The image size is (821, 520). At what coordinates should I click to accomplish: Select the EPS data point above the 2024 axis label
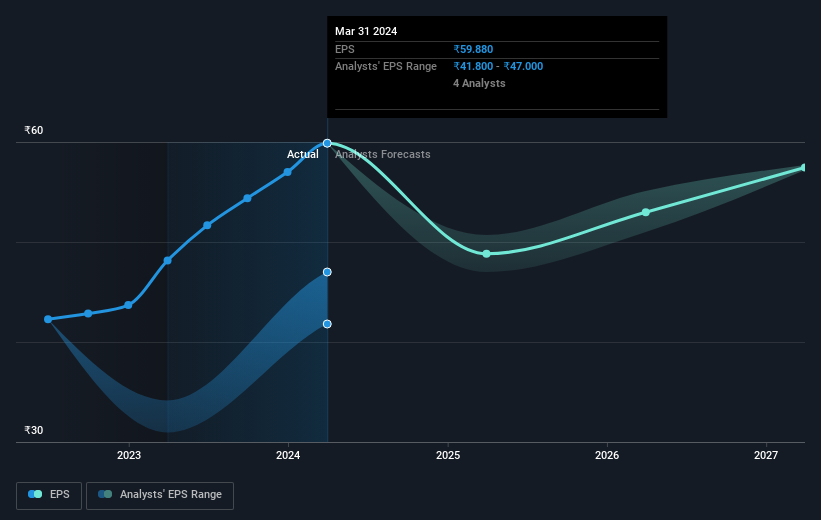click(x=287, y=172)
